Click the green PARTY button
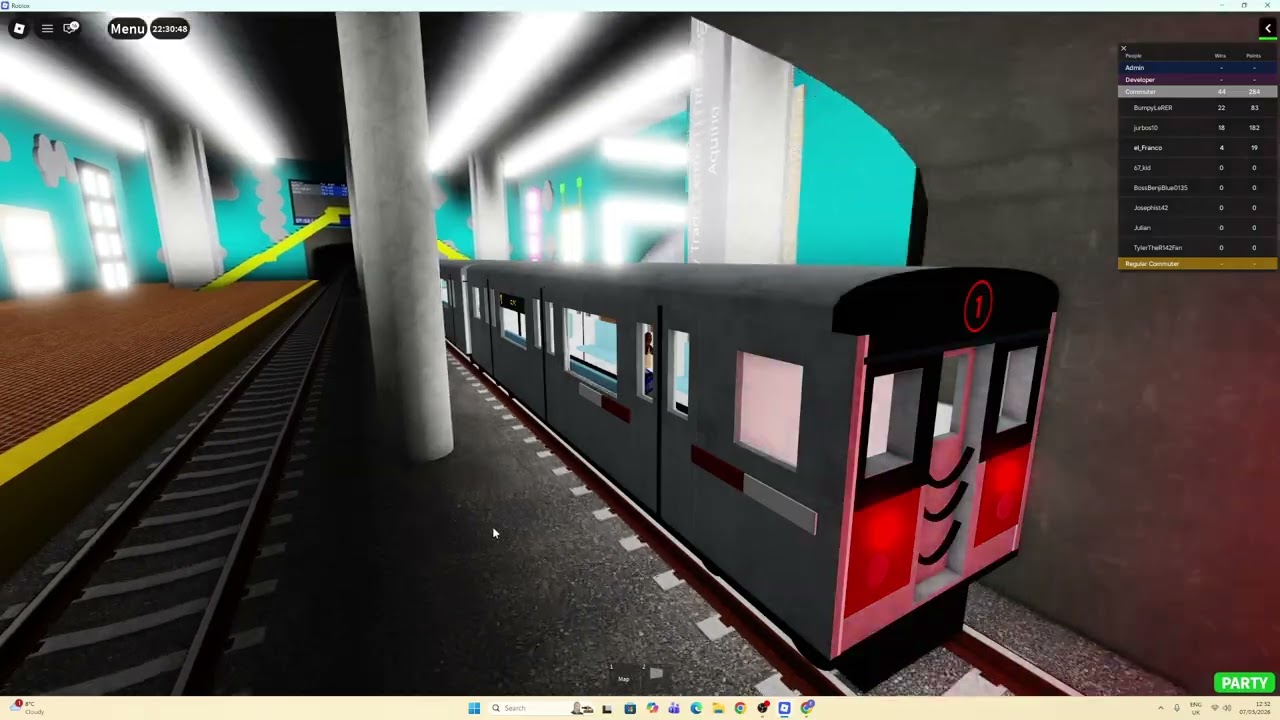 point(1244,683)
